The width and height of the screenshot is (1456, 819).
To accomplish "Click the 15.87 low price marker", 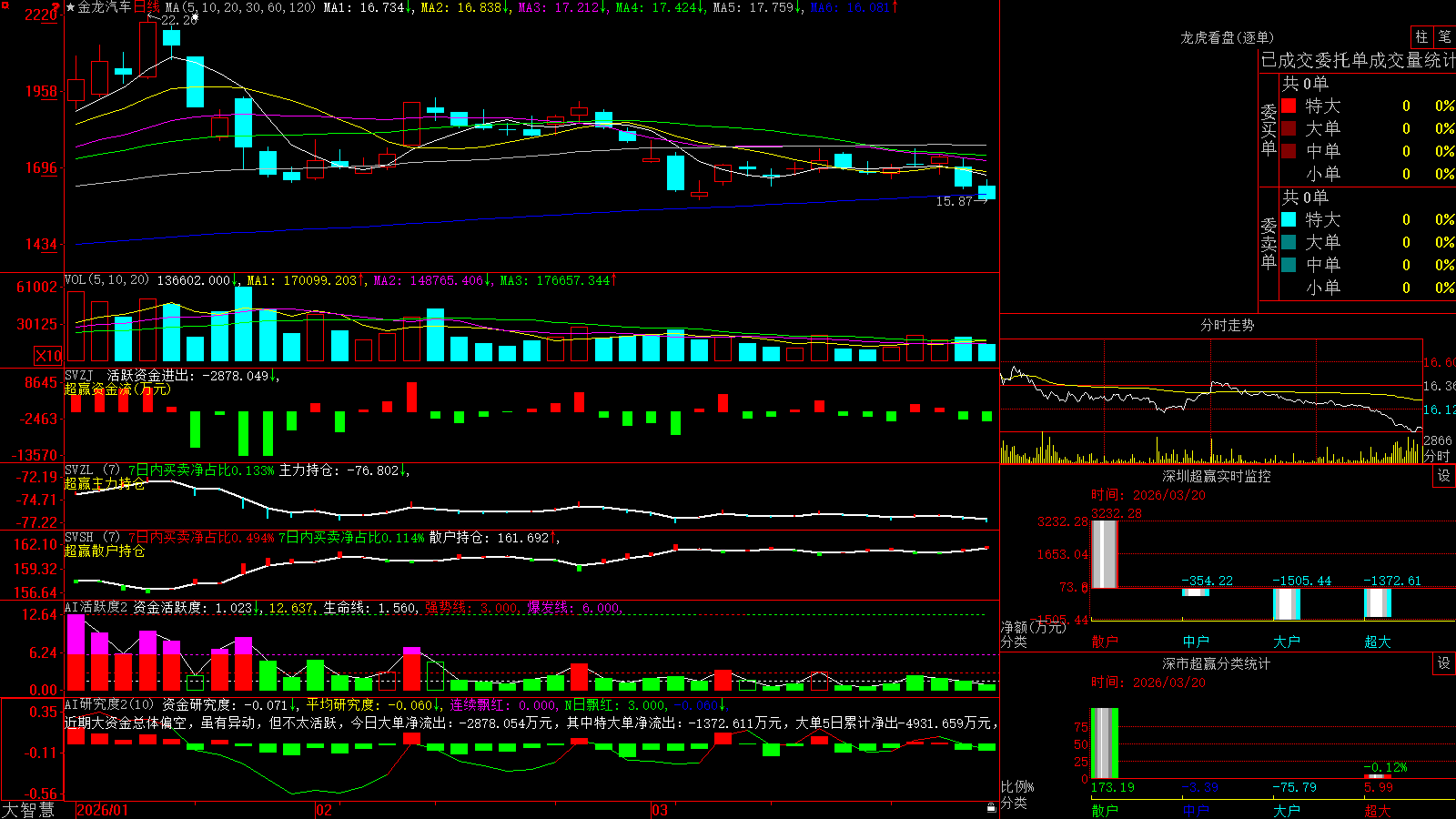I will pos(955,201).
